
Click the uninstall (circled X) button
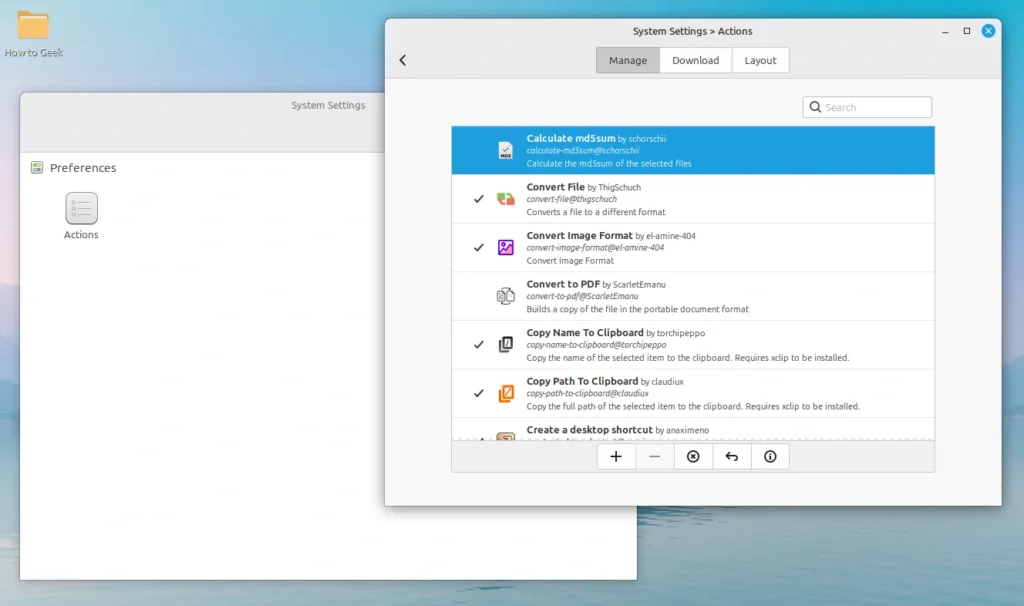point(693,456)
